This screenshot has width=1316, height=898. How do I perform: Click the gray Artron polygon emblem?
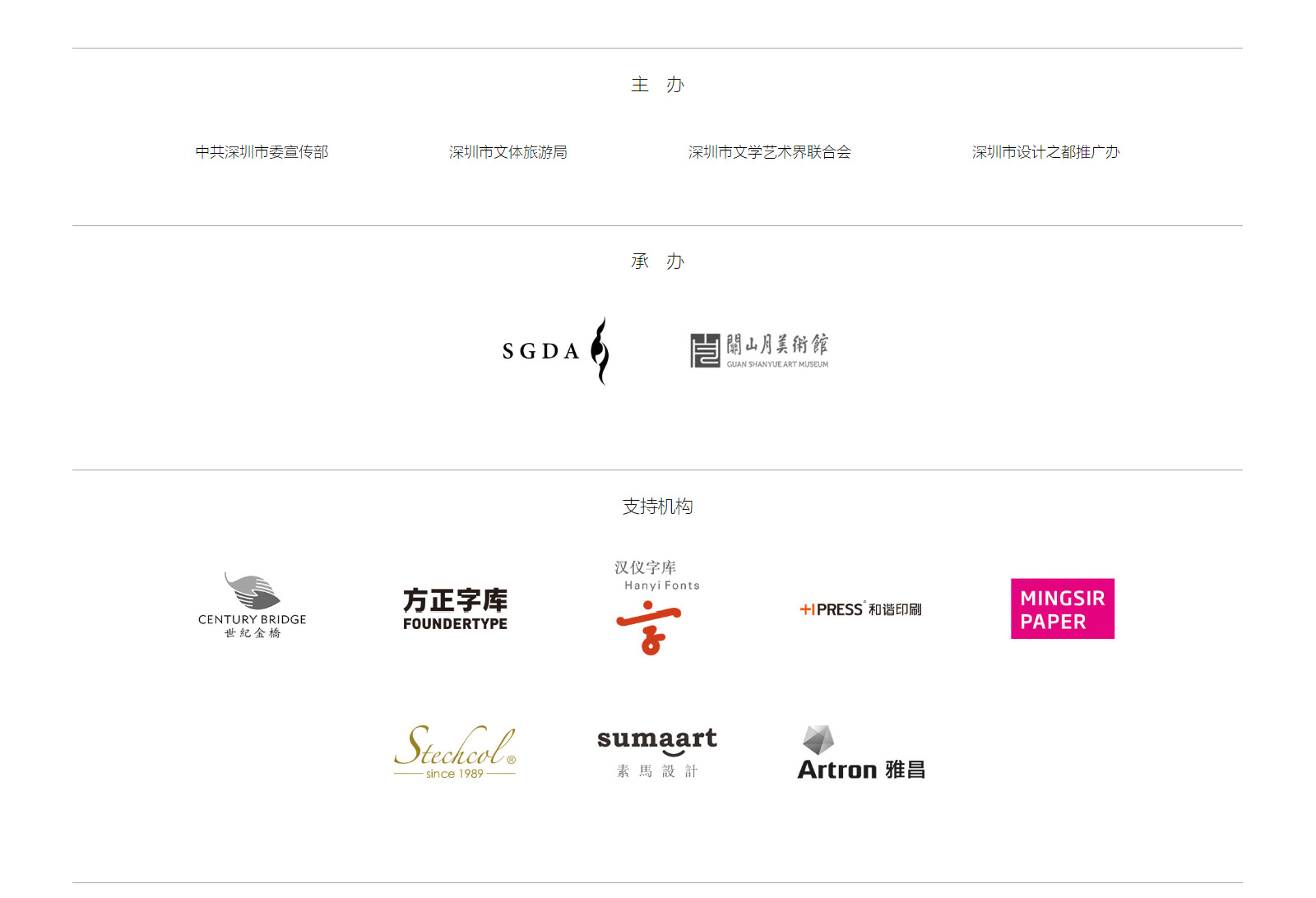(x=818, y=740)
